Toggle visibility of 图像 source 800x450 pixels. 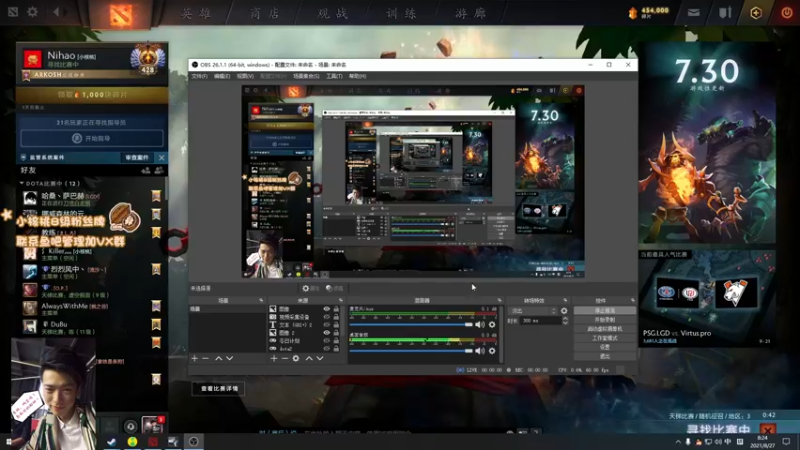(327, 309)
